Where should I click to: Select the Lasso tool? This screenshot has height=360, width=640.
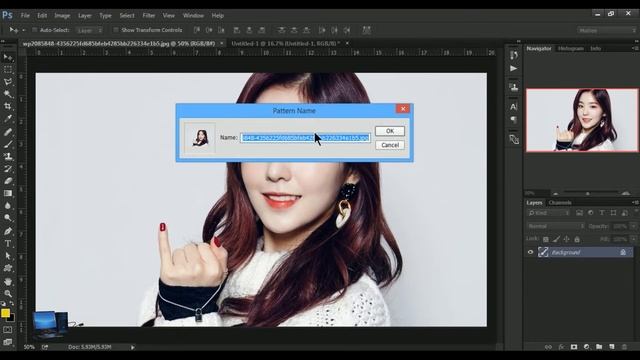click(x=8, y=82)
